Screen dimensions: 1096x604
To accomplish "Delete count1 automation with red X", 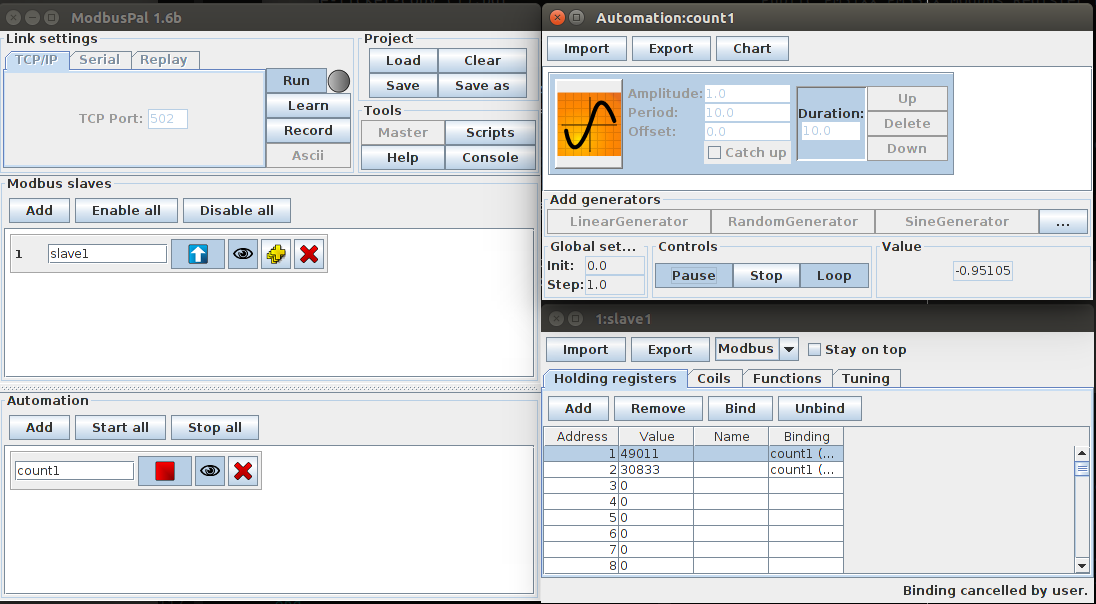I will (x=243, y=471).
